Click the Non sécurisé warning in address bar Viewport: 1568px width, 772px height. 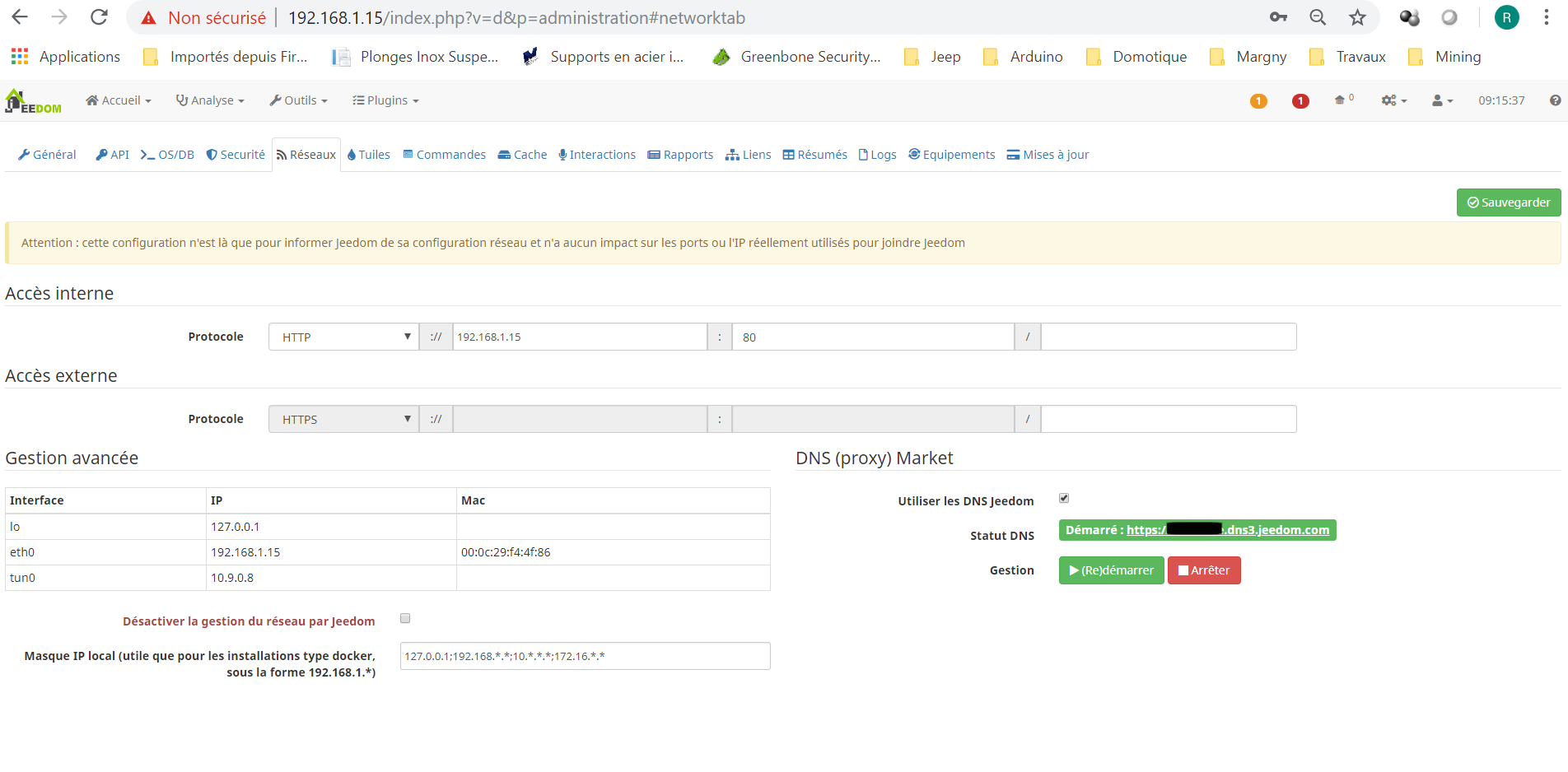pyautogui.click(x=203, y=17)
